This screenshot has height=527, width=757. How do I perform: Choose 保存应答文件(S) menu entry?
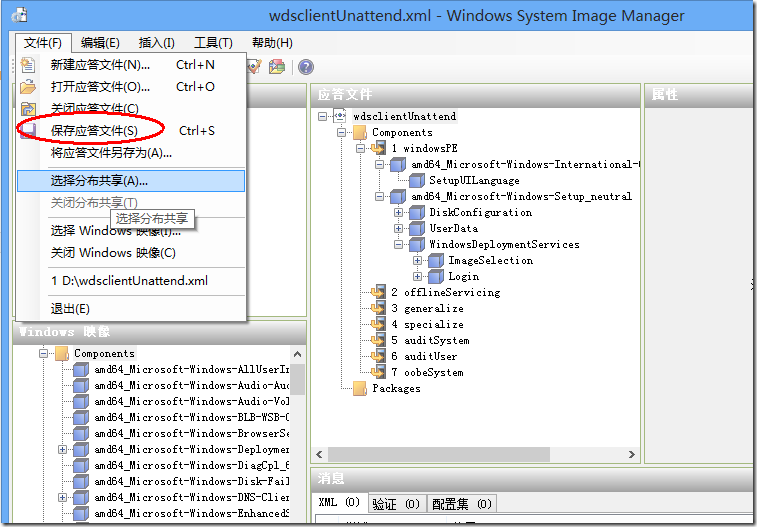point(131,131)
